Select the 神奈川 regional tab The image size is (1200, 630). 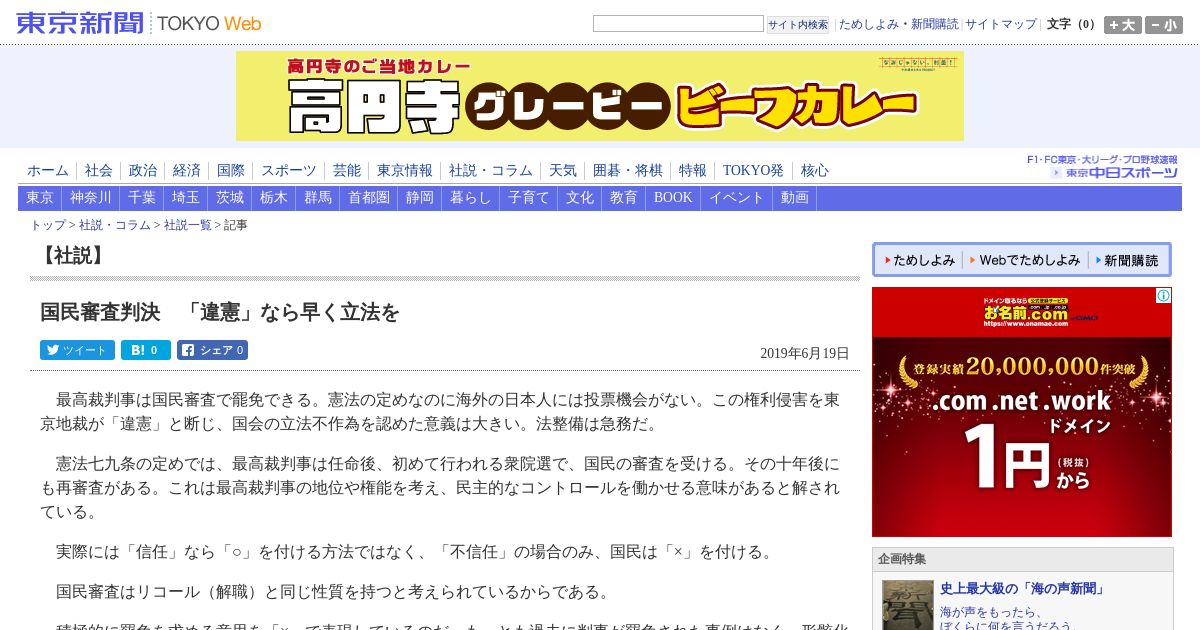click(91, 198)
